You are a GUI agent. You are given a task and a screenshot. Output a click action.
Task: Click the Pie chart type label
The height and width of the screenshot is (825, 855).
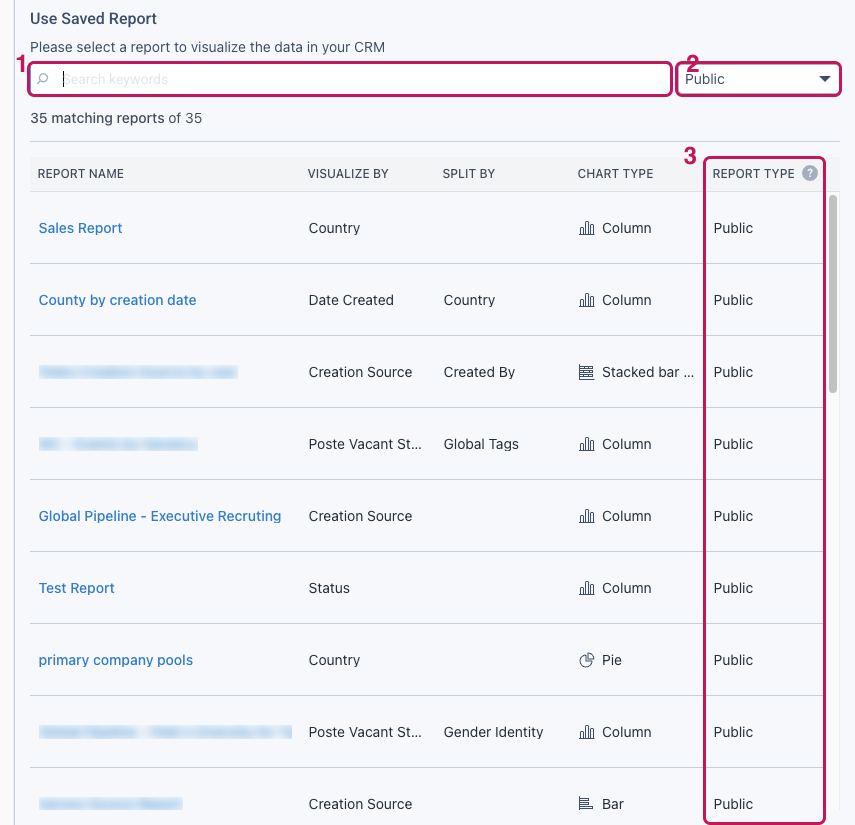[612, 660]
